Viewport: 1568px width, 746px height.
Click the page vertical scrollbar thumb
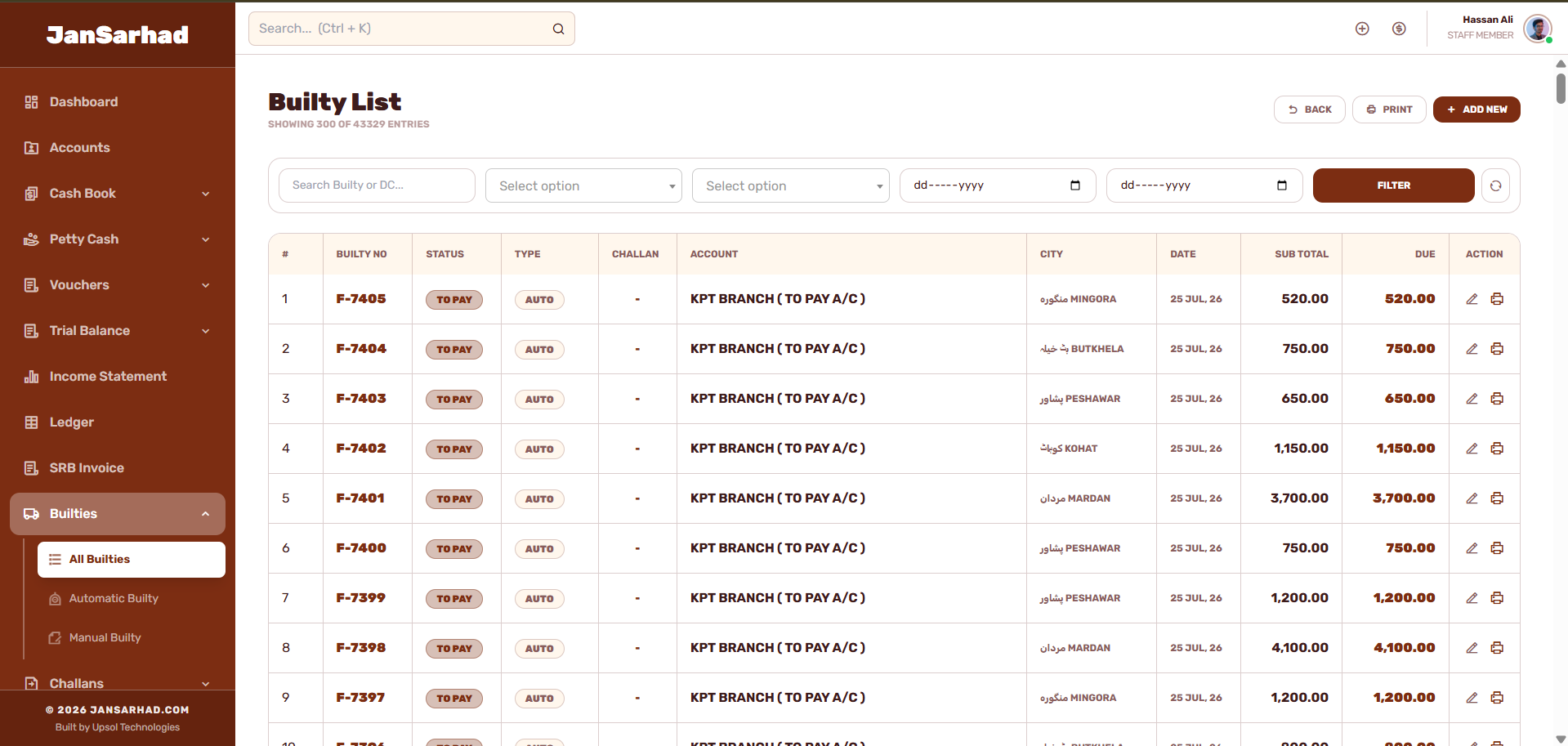(1561, 88)
